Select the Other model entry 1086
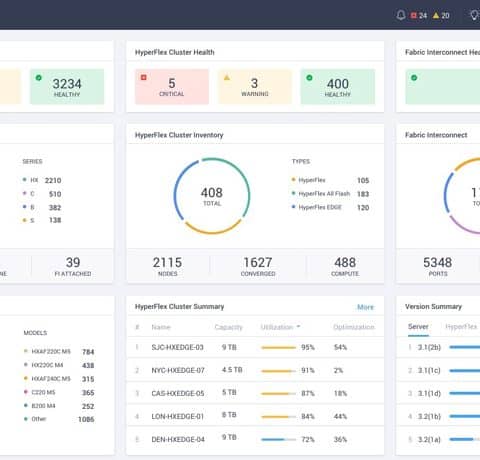 59,419
